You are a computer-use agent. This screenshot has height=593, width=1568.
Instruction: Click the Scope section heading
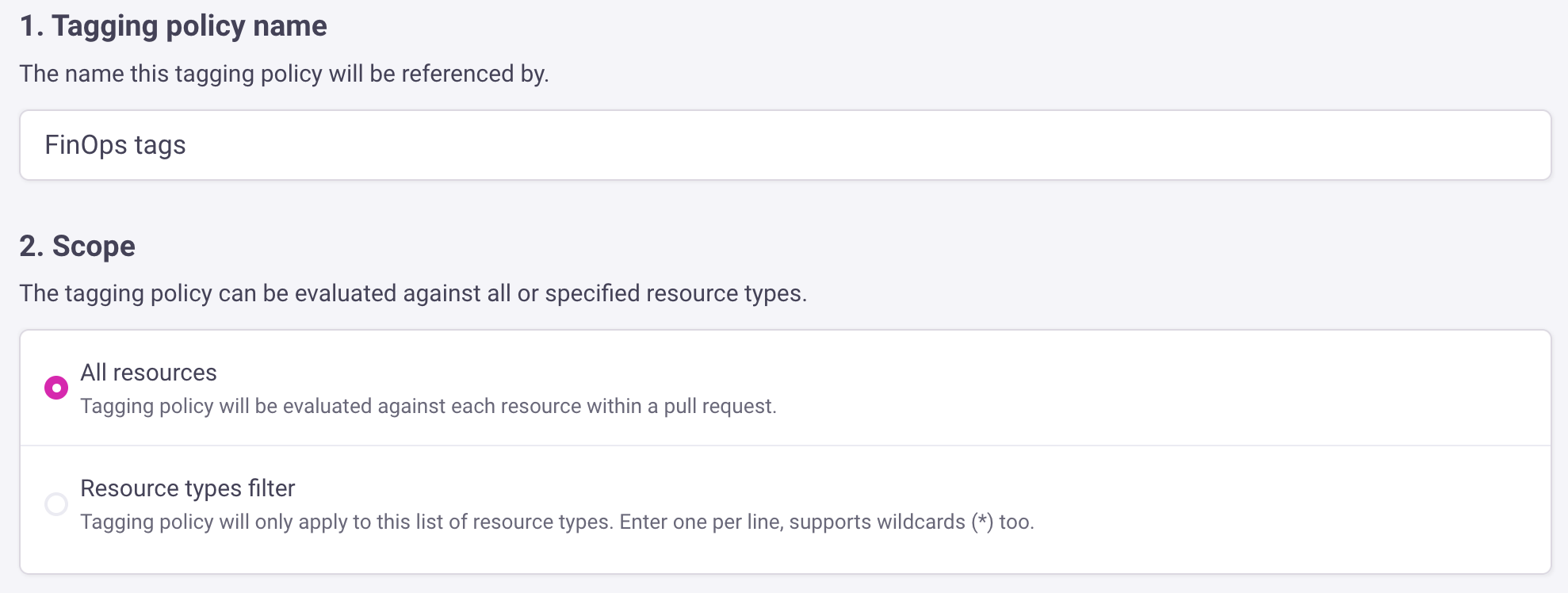(x=78, y=246)
